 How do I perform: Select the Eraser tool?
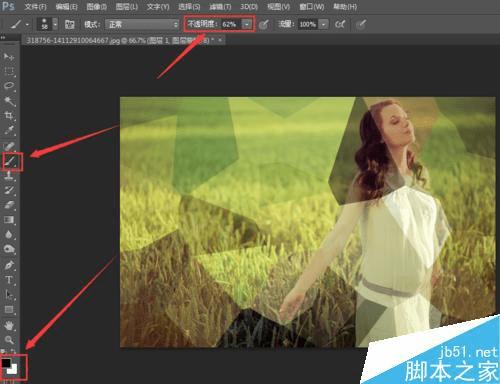tap(9, 205)
